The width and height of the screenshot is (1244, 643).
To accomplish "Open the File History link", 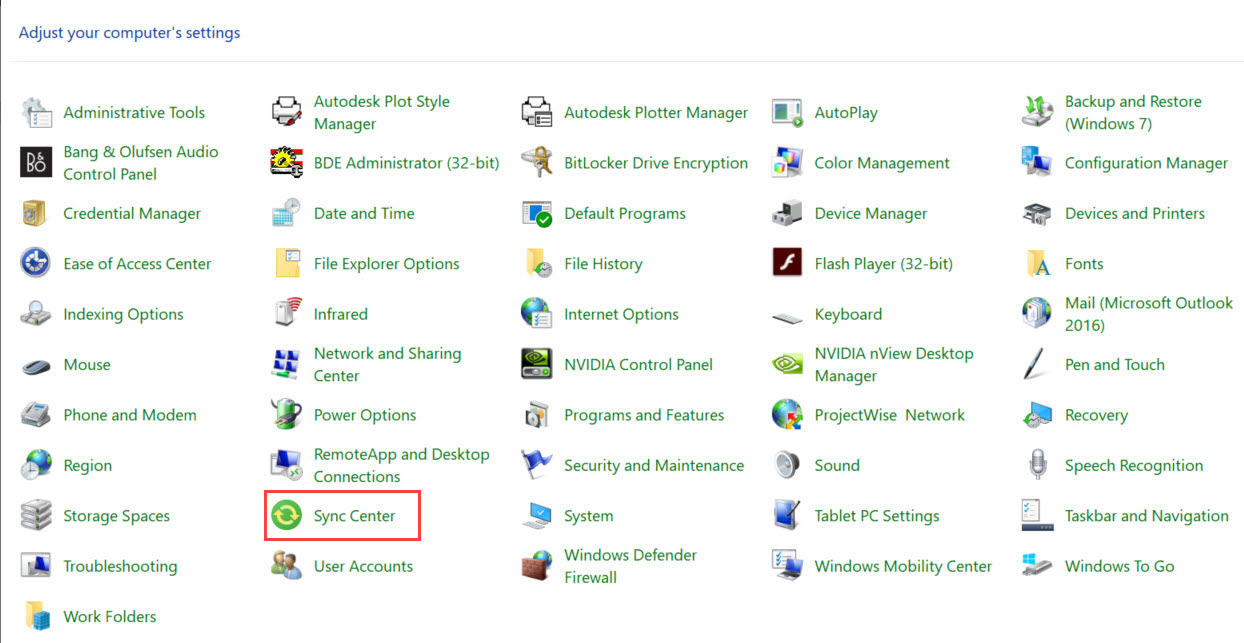I will [x=603, y=264].
